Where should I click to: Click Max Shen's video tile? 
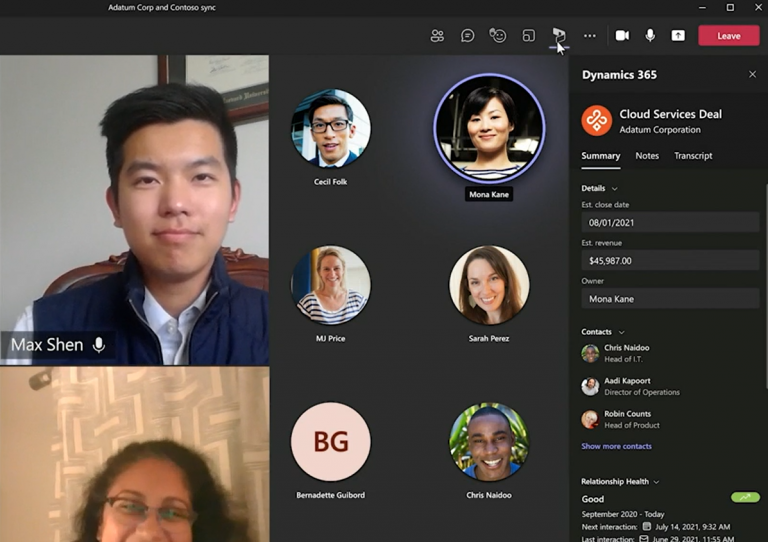(x=134, y=210)
